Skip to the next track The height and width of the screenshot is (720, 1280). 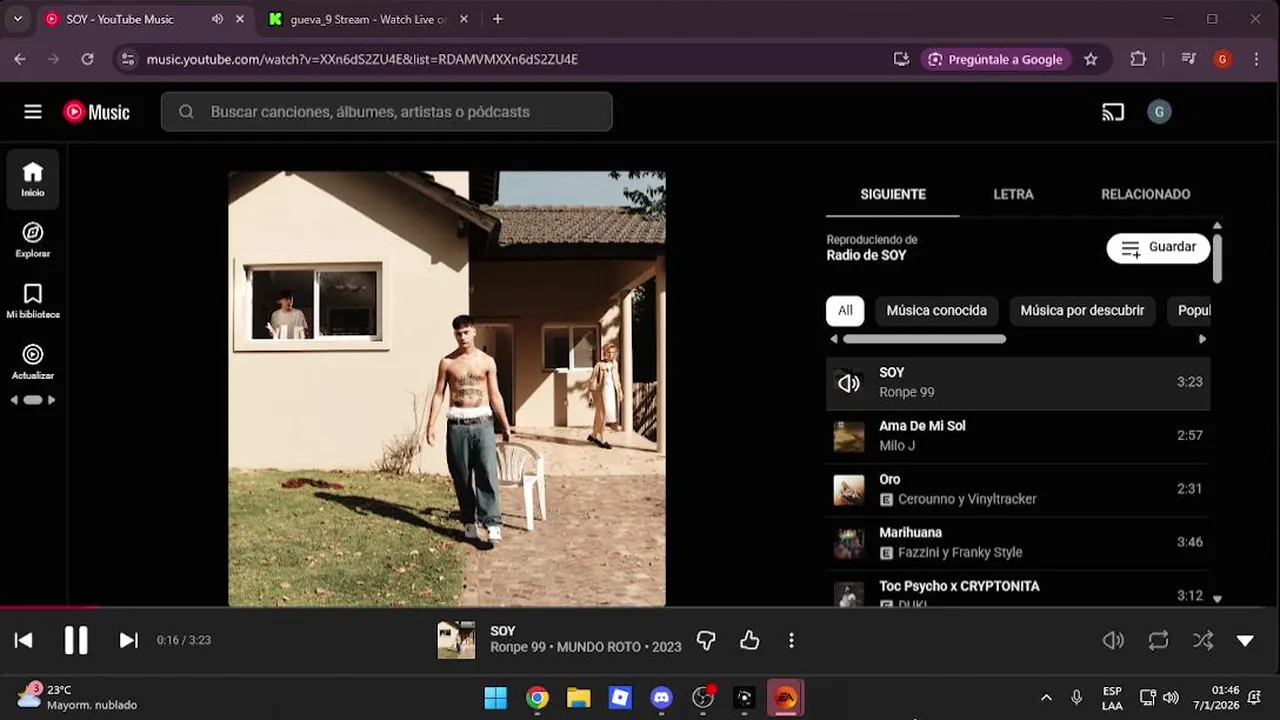[x=128, y=640]
